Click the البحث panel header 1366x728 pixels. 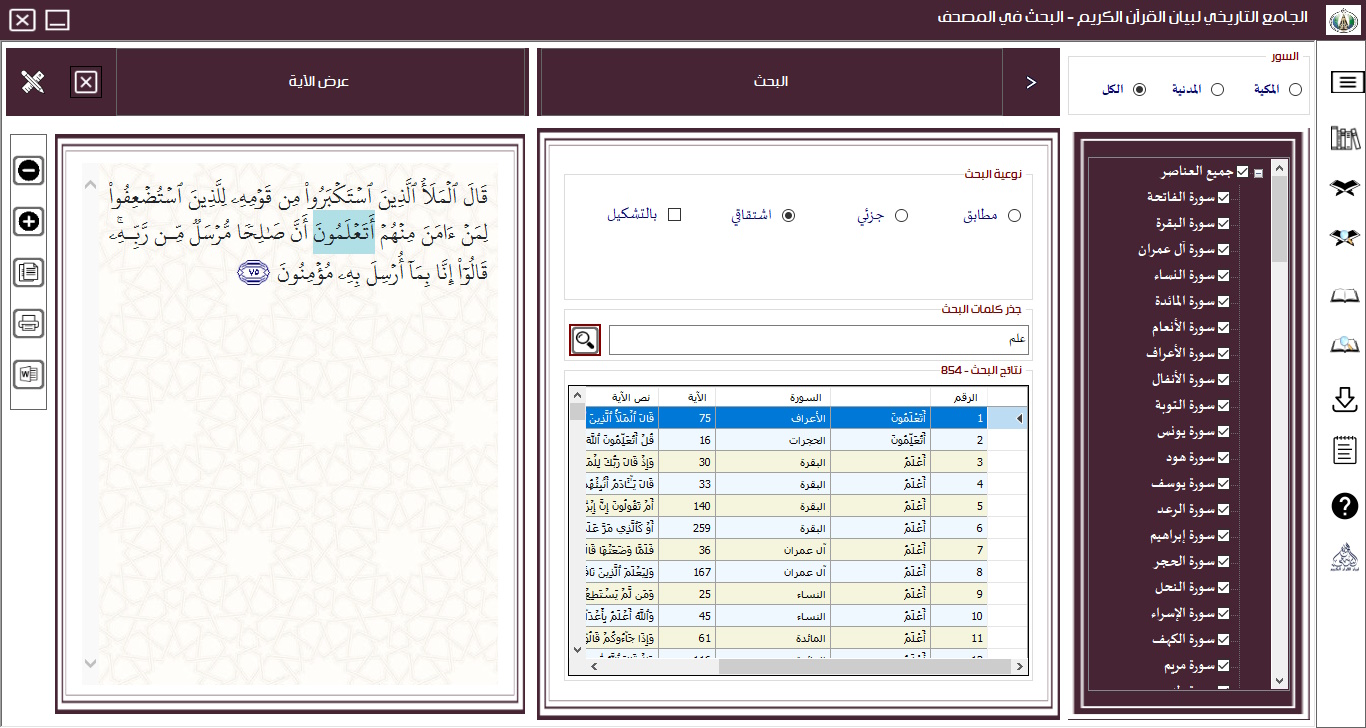771,82
